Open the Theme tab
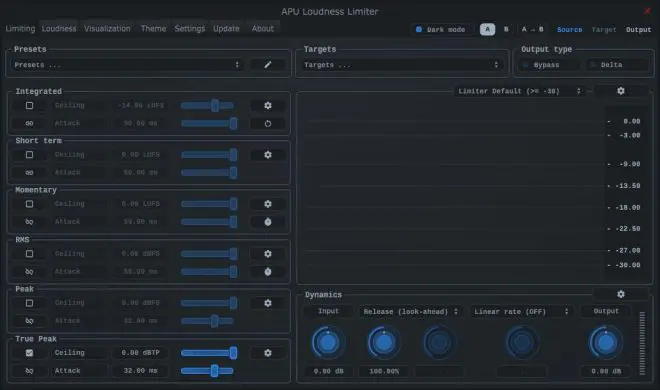This screenshot has width=660, height=390. click(153, 29)
